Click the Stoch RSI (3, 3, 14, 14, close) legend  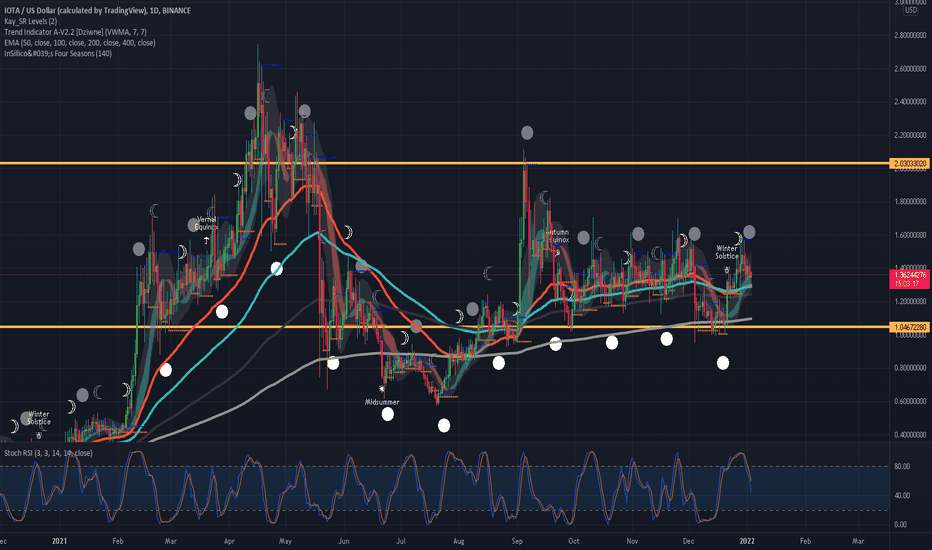pos(48,453)
